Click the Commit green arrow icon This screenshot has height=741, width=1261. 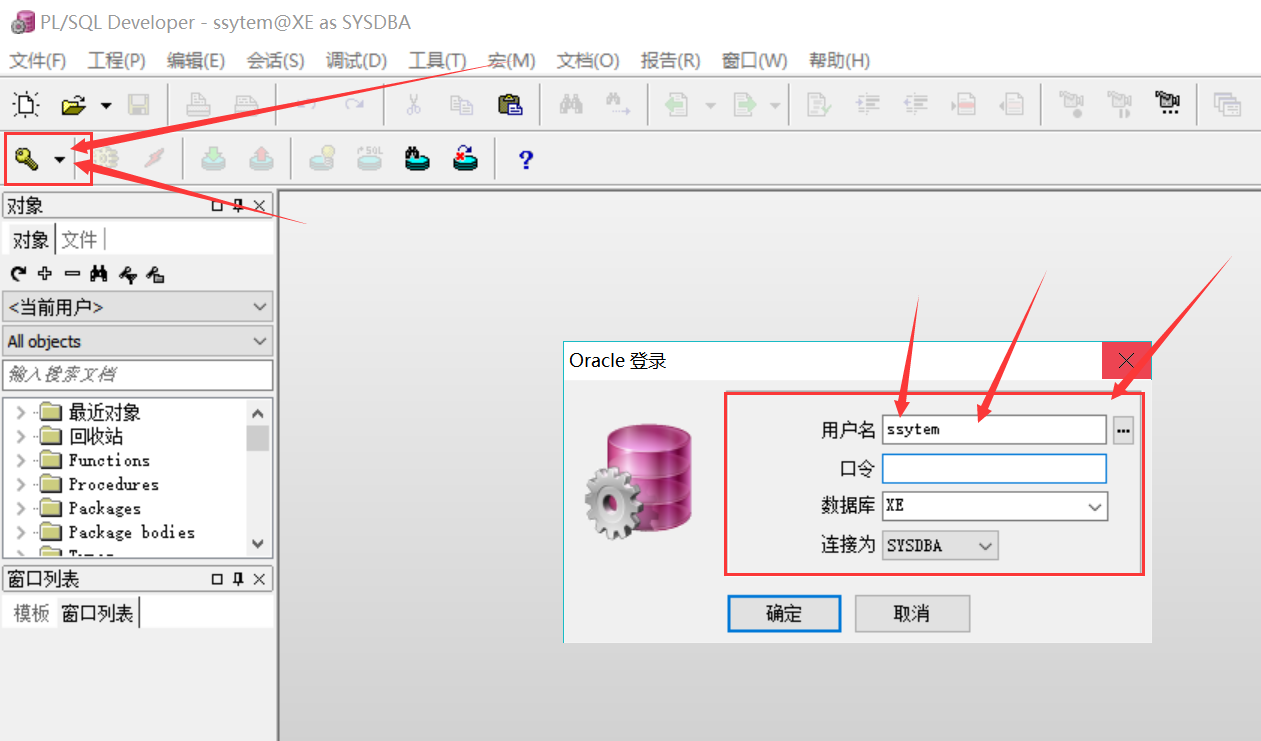[x=214, y=158]
